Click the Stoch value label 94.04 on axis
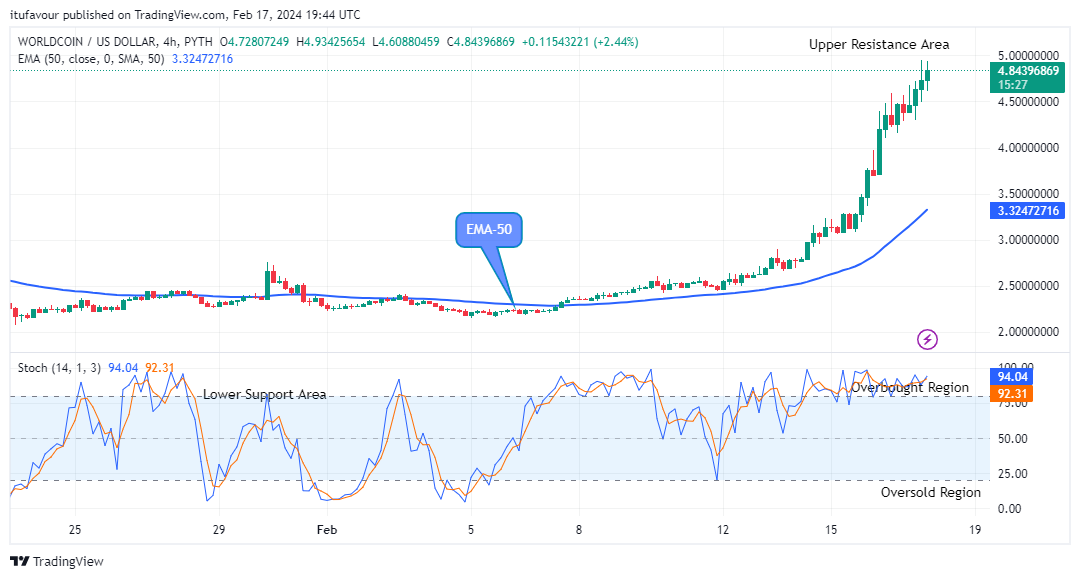 1012,377
